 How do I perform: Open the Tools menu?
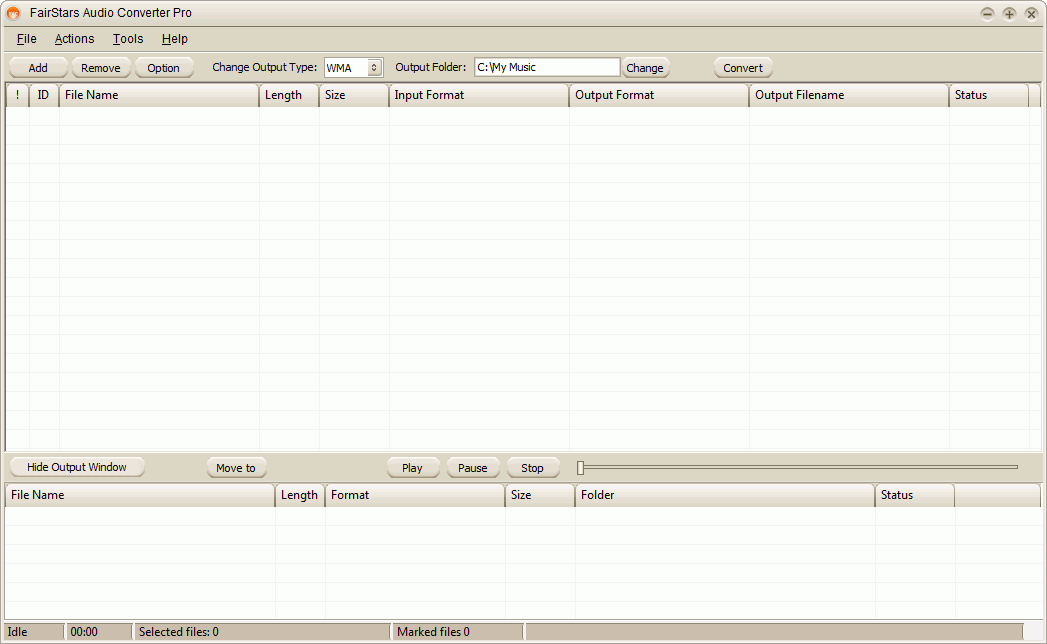point(127,38)
